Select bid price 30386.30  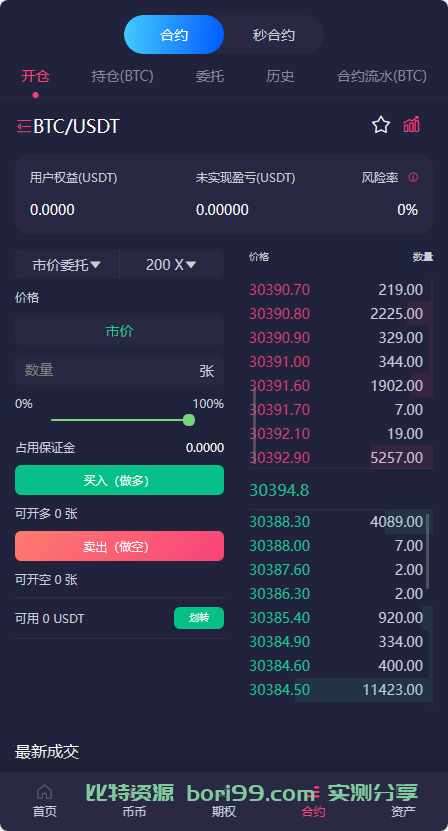tap(279, 594)
